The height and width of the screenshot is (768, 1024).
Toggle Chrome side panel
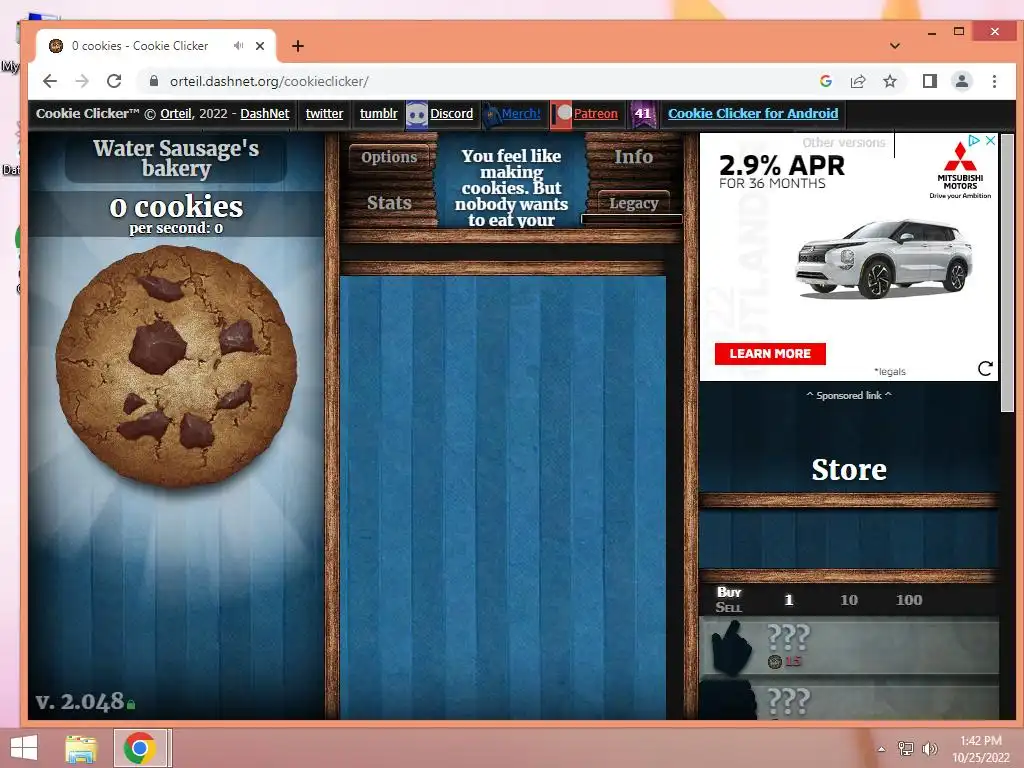click(929, 81)
